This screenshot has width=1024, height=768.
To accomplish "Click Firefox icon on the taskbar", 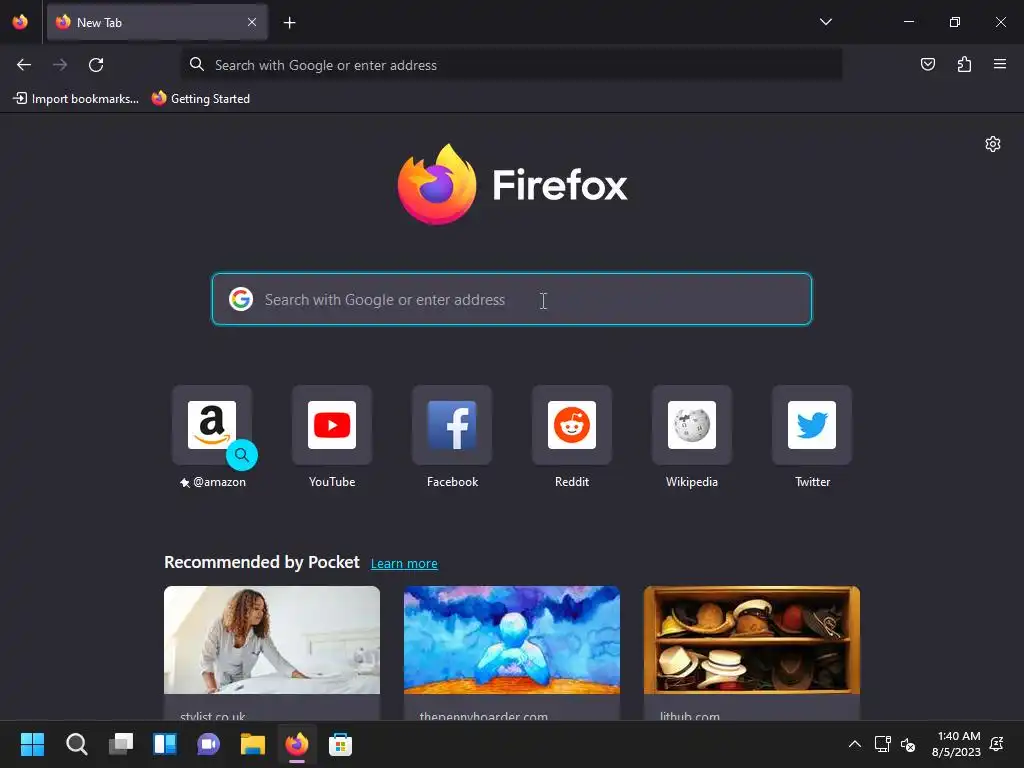I will pyautogui.click(x=296, y=744).
